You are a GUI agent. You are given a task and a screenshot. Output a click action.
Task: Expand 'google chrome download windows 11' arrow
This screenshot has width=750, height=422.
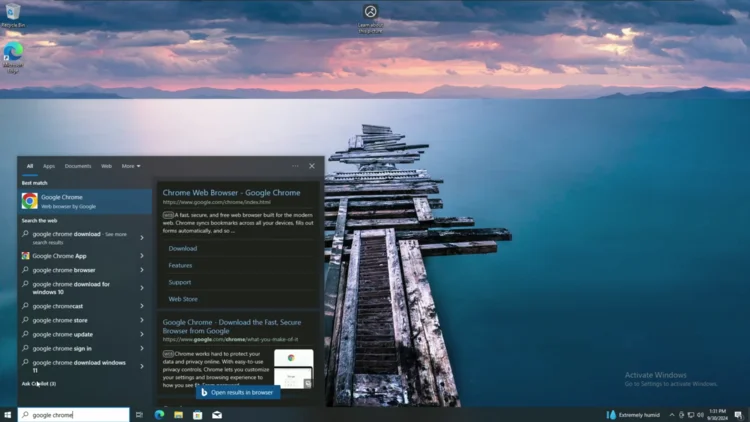tap(142, 366)
